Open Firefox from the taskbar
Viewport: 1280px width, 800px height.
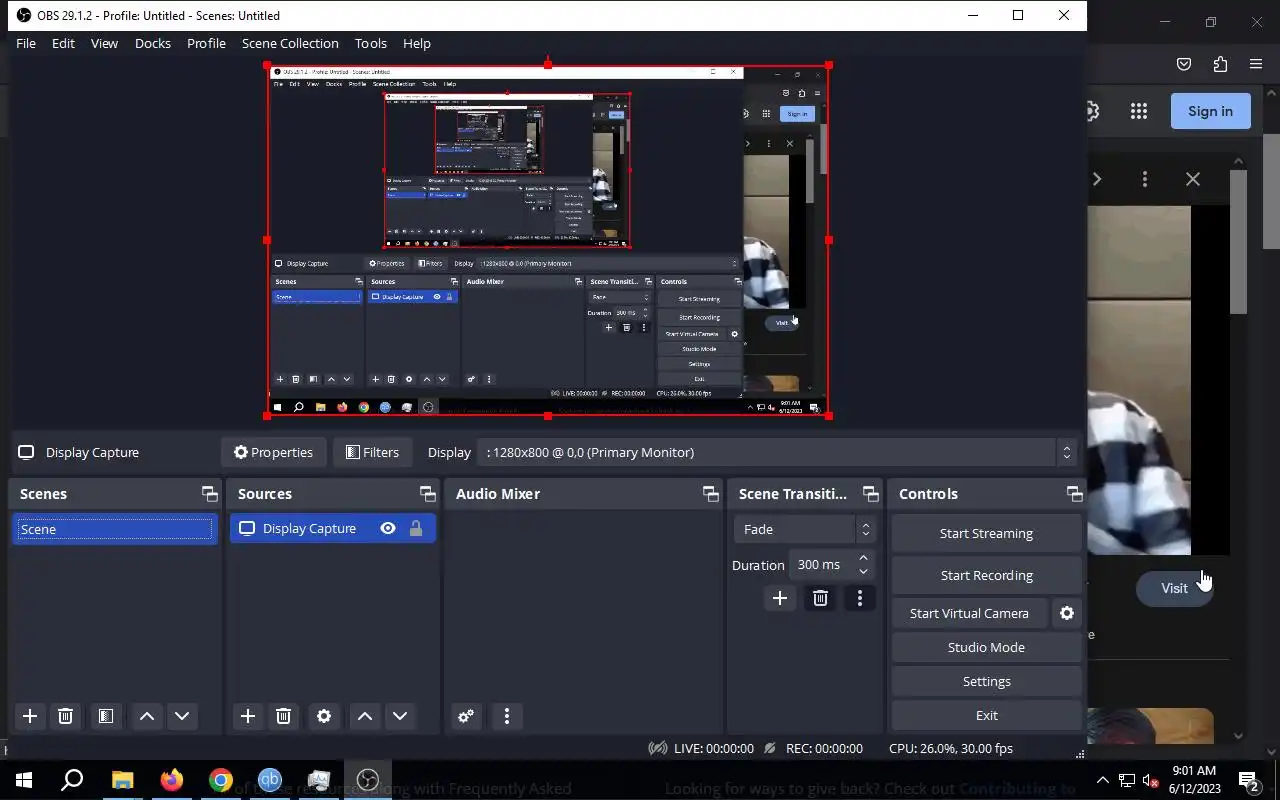pos(172,780)
